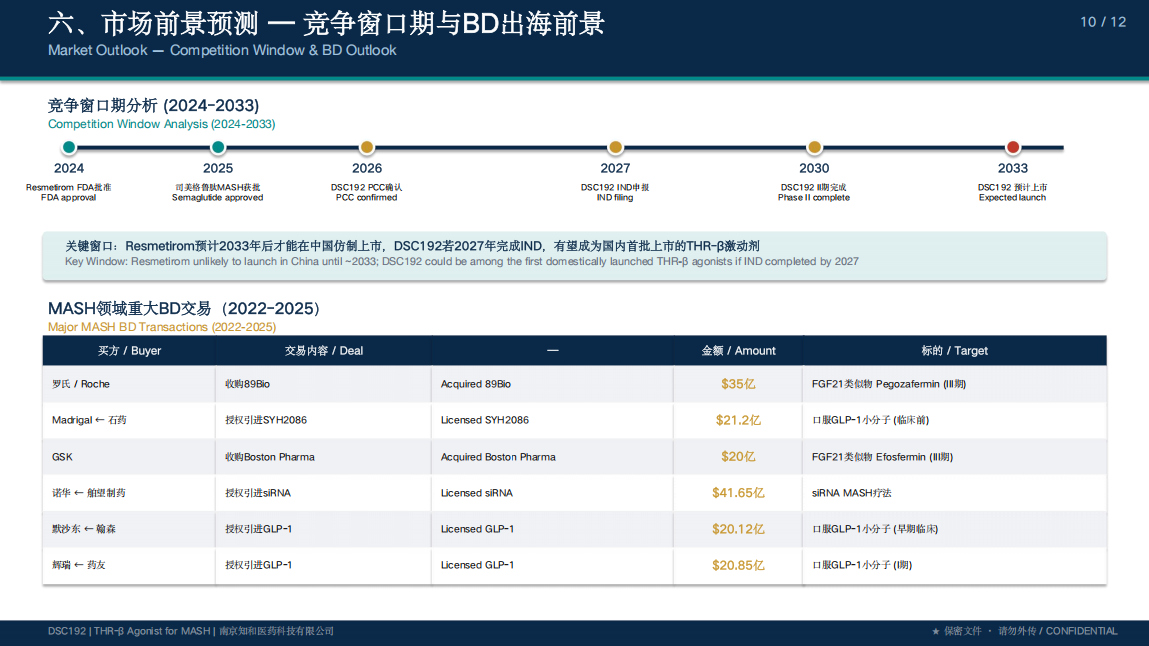Viewport: 1149px width, 646px height.
Task: Select 'Major MASH BD Transactions (2022-2025)' subheading
Action: pos(162,327)
